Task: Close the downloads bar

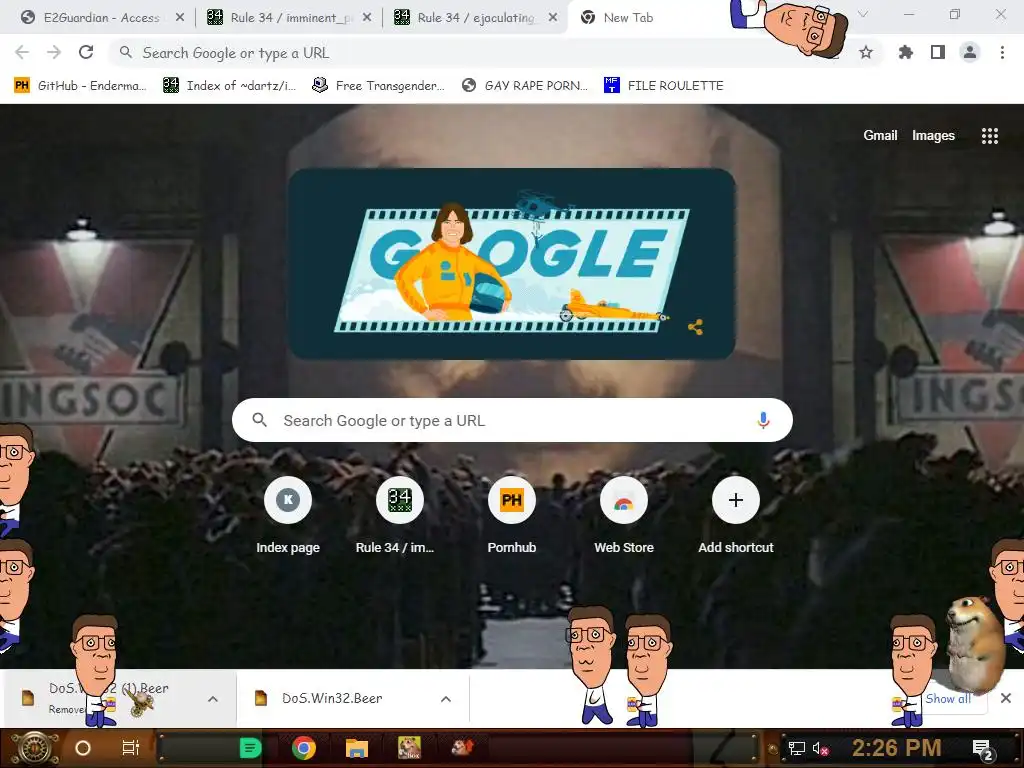Action: coord(1006,698)
